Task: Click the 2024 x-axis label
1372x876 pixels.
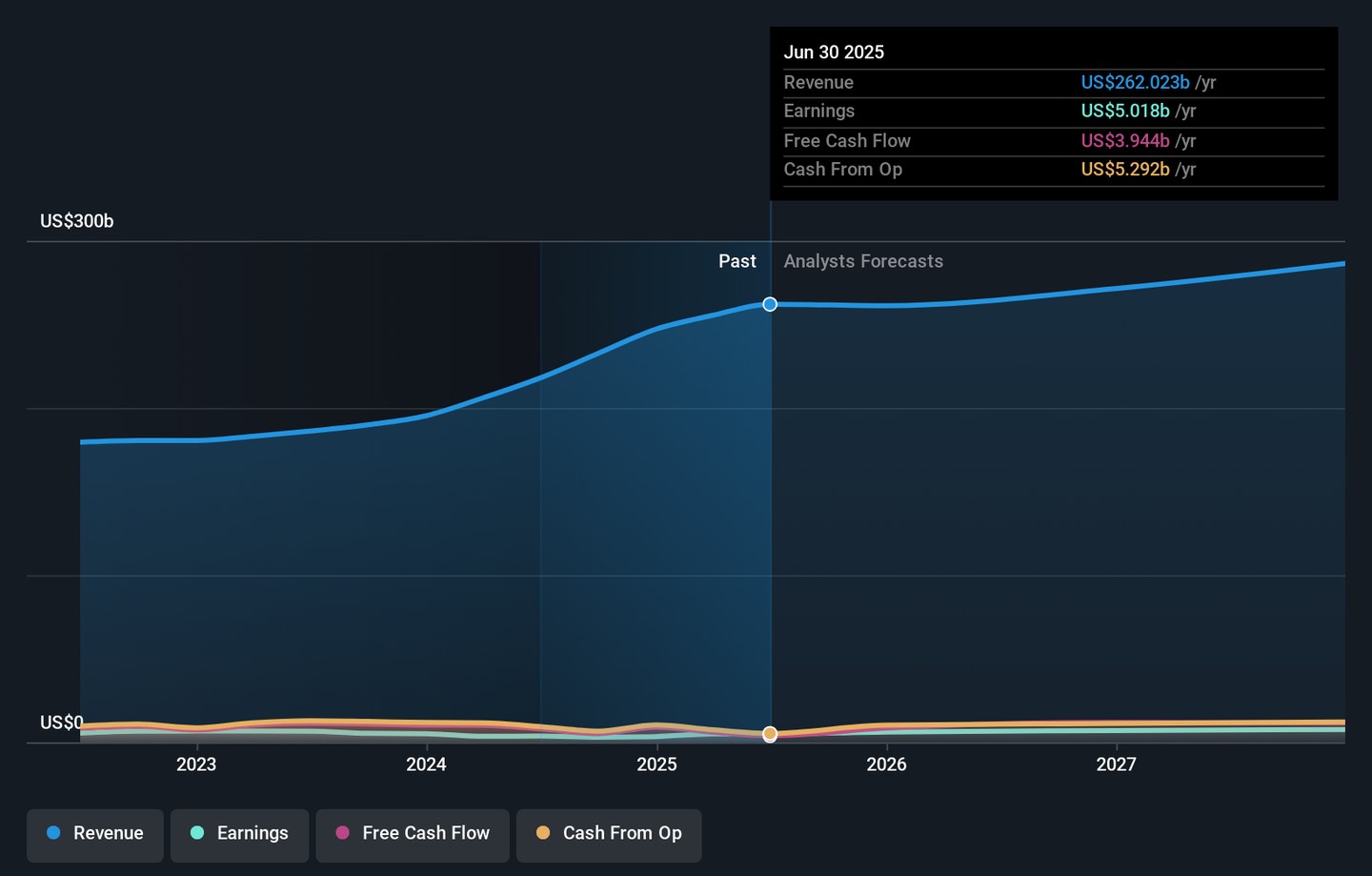Action: point(426,764)
